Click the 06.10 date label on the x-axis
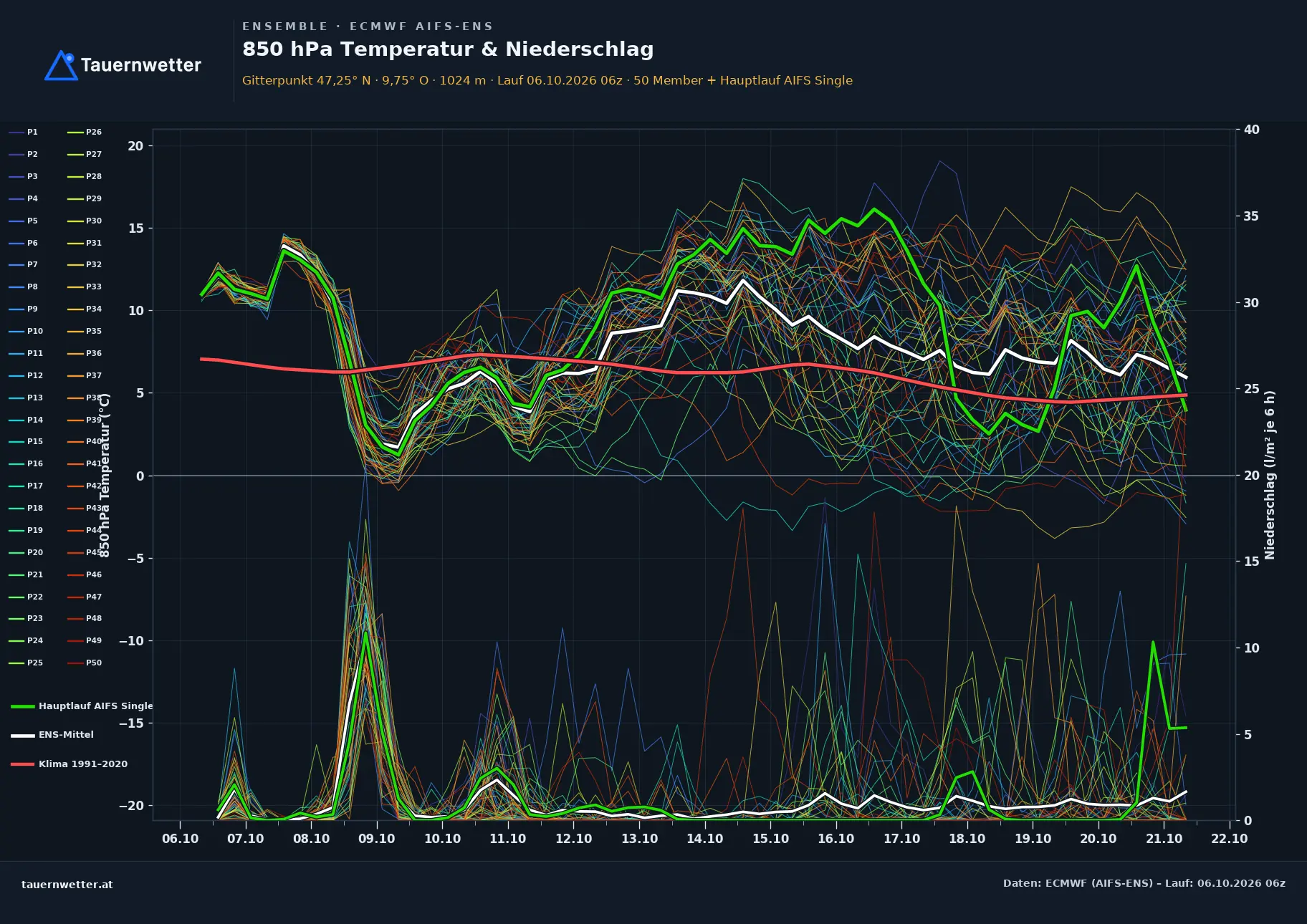Screen dimensions: 1307x924 [x=181, y=839]
